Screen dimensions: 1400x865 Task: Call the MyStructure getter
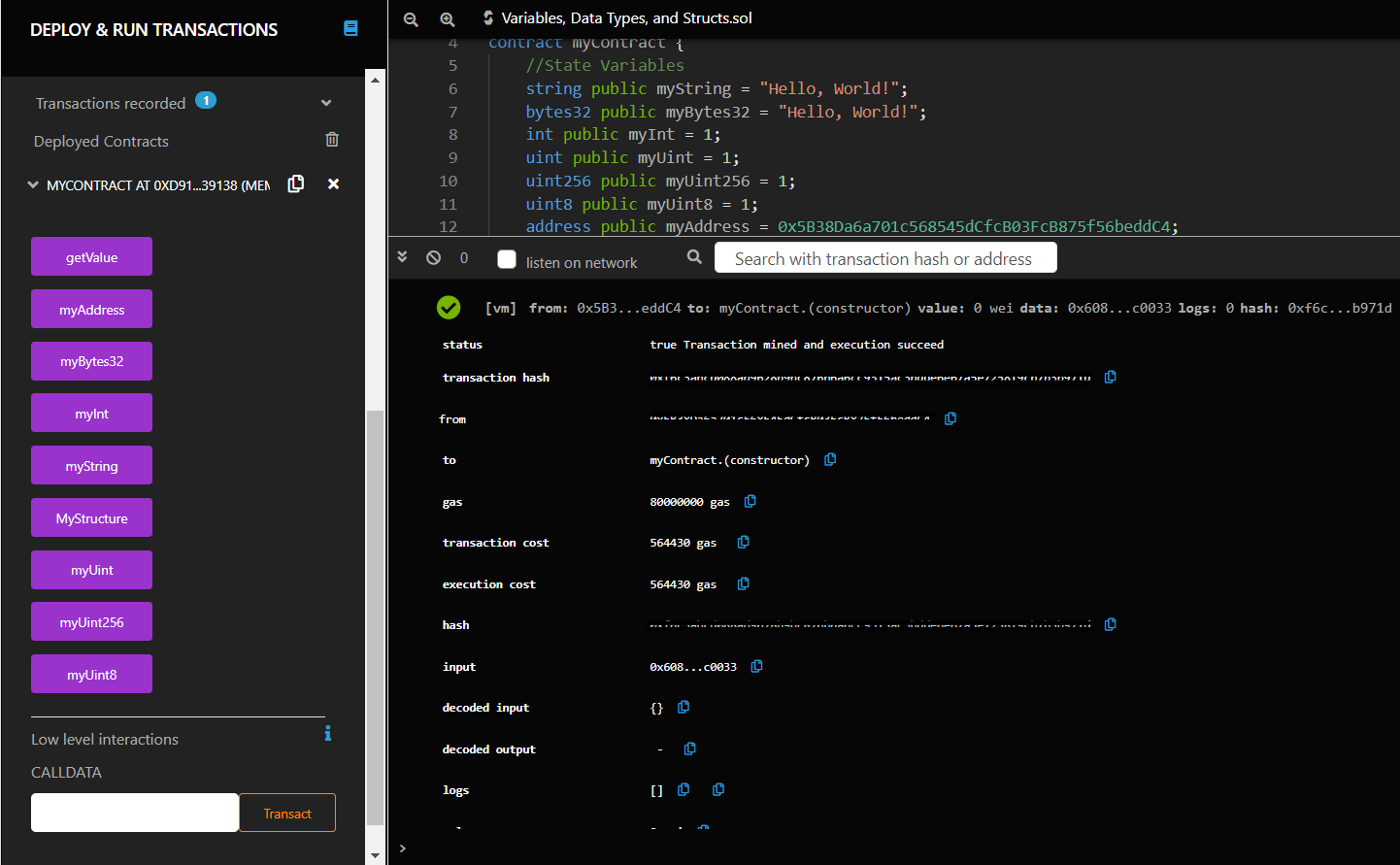(91, 518)
